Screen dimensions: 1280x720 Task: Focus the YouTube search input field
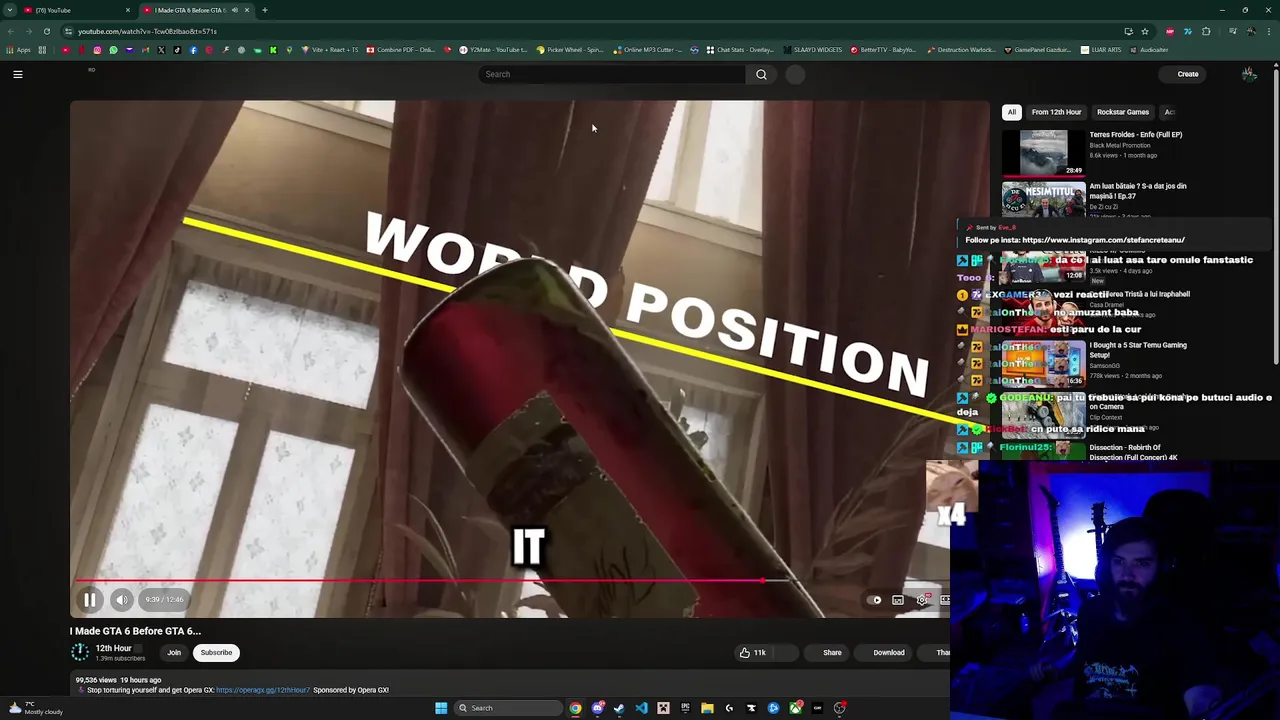click(x=612, y=74)
